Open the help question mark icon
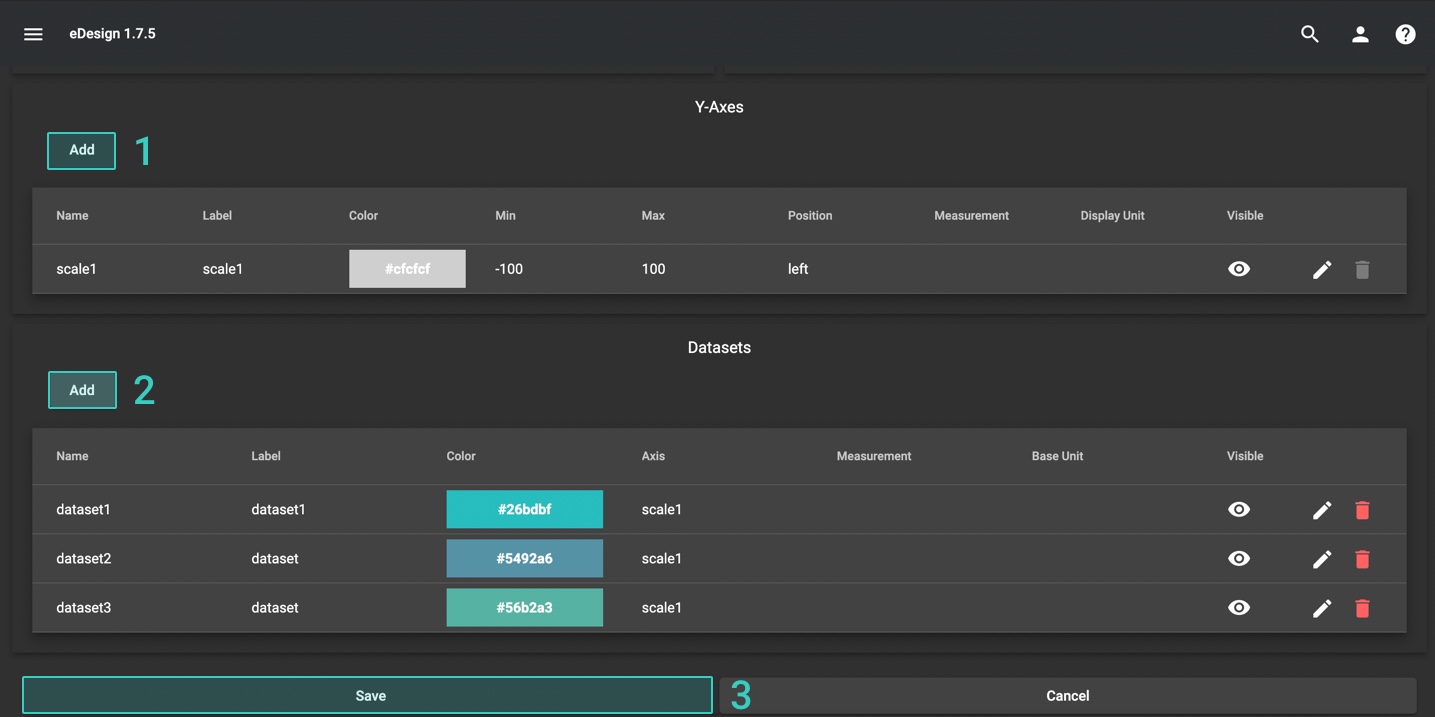The image size is (1435, 717). click(x=1405, y=34)
